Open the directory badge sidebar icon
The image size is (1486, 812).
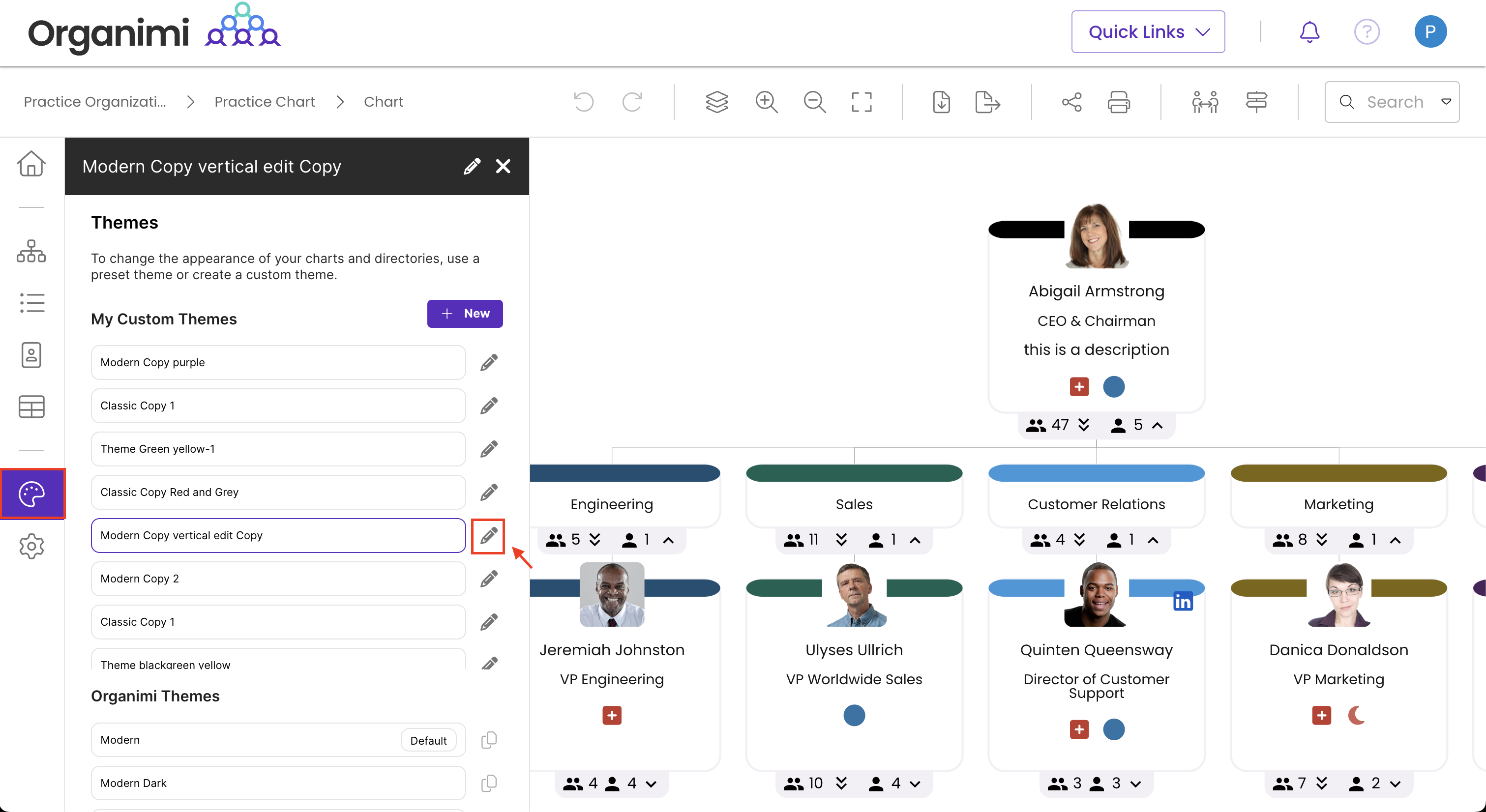tap(31, 355)
